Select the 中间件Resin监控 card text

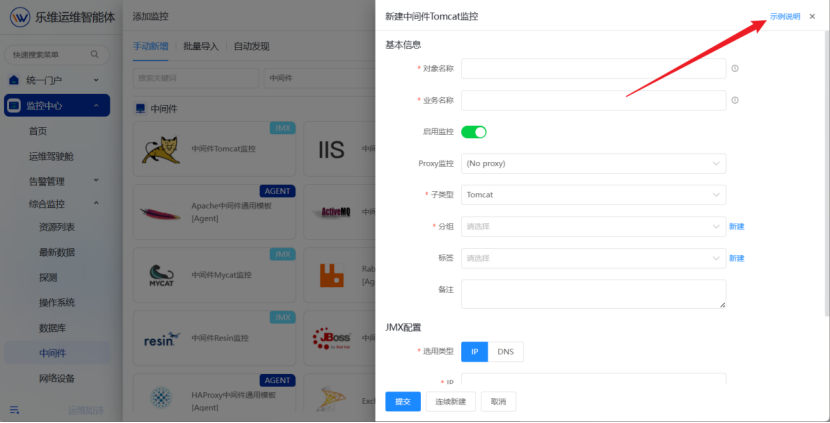(x=220, y=338)
